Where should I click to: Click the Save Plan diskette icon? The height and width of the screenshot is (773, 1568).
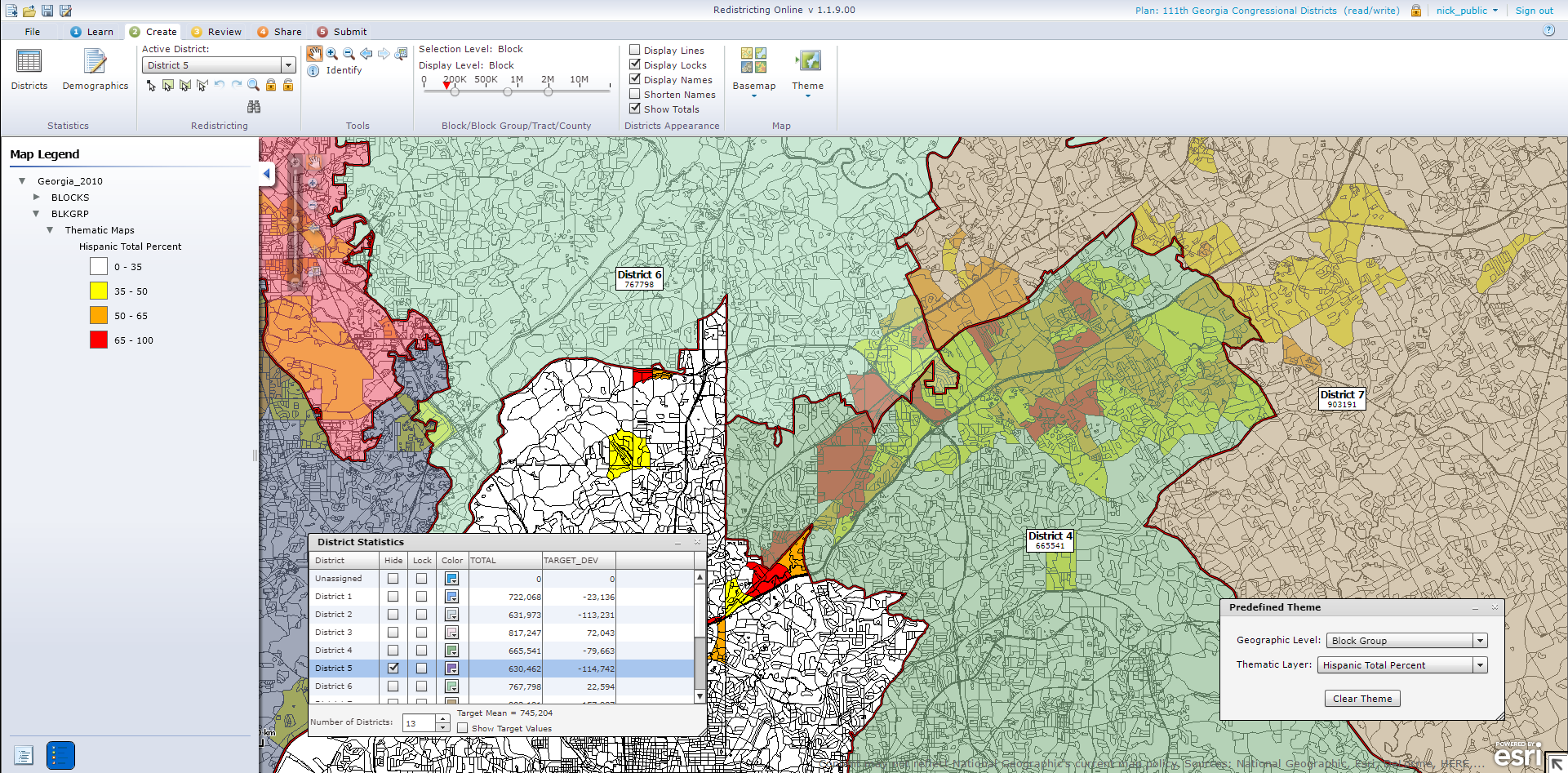47,11
